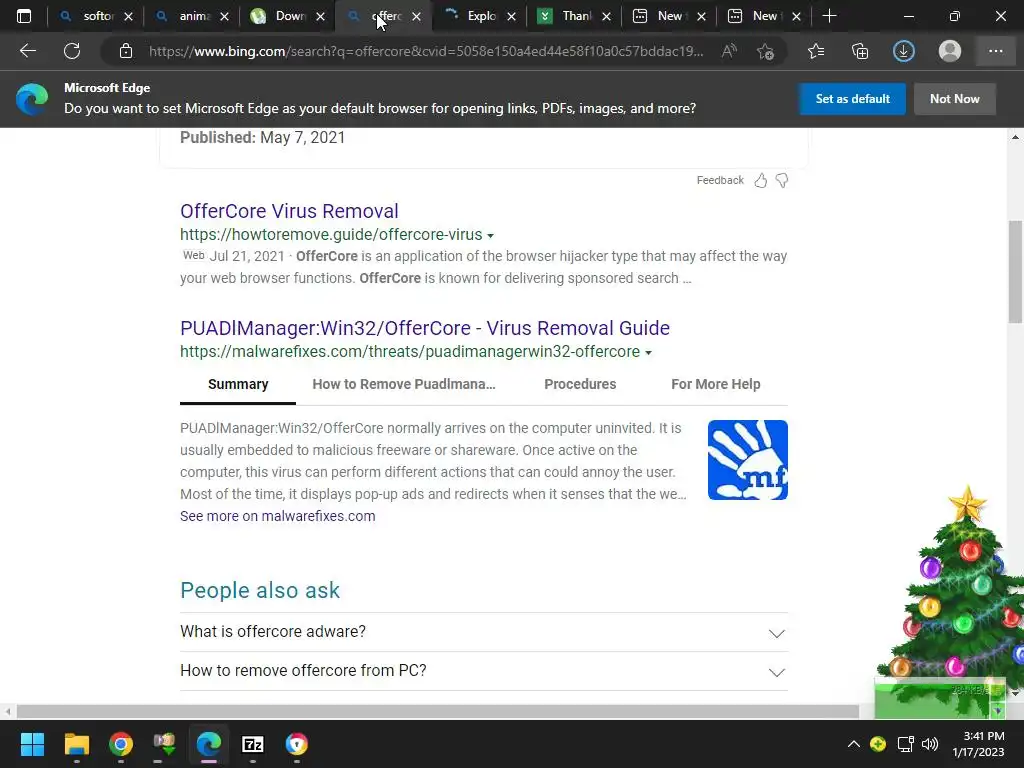Switch to the 'Thanl' tab

[x=573, y=16]
